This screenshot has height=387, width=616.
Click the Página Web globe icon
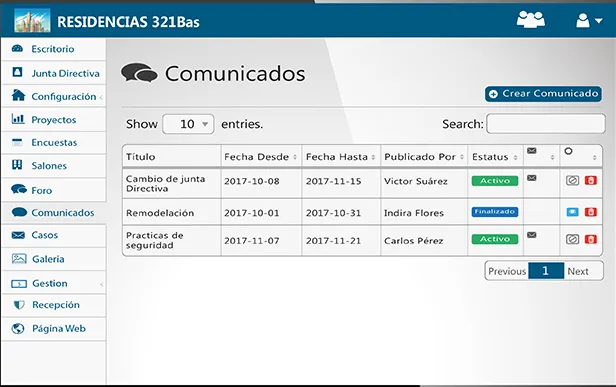coord(18,328)
